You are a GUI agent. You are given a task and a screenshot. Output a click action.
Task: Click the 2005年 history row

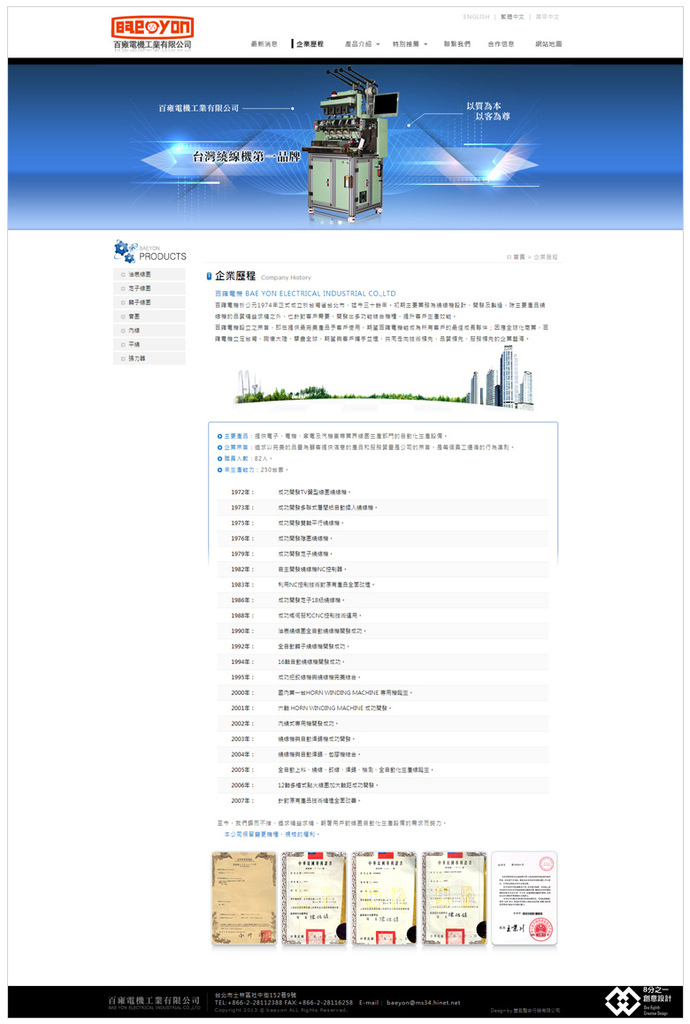[383, 770]
